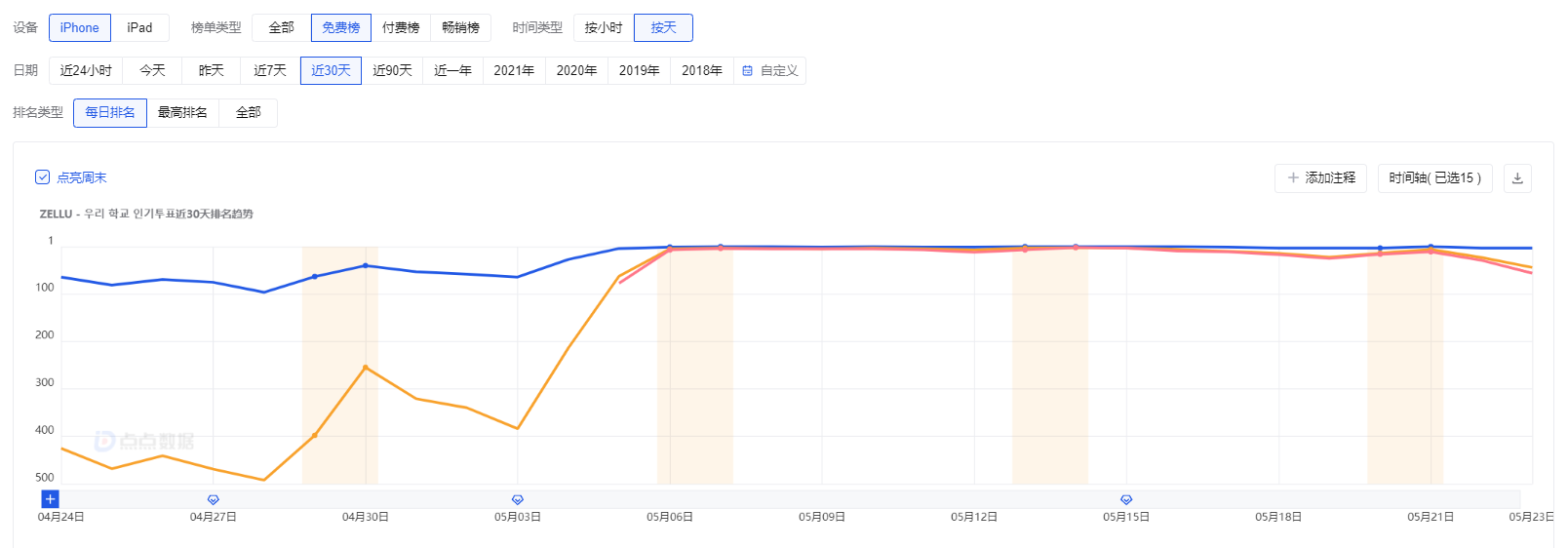Select the 最高排名 ranking type
Image resolution: width=1568 pixels, height=548 pixels.
(x=182, y=113)
